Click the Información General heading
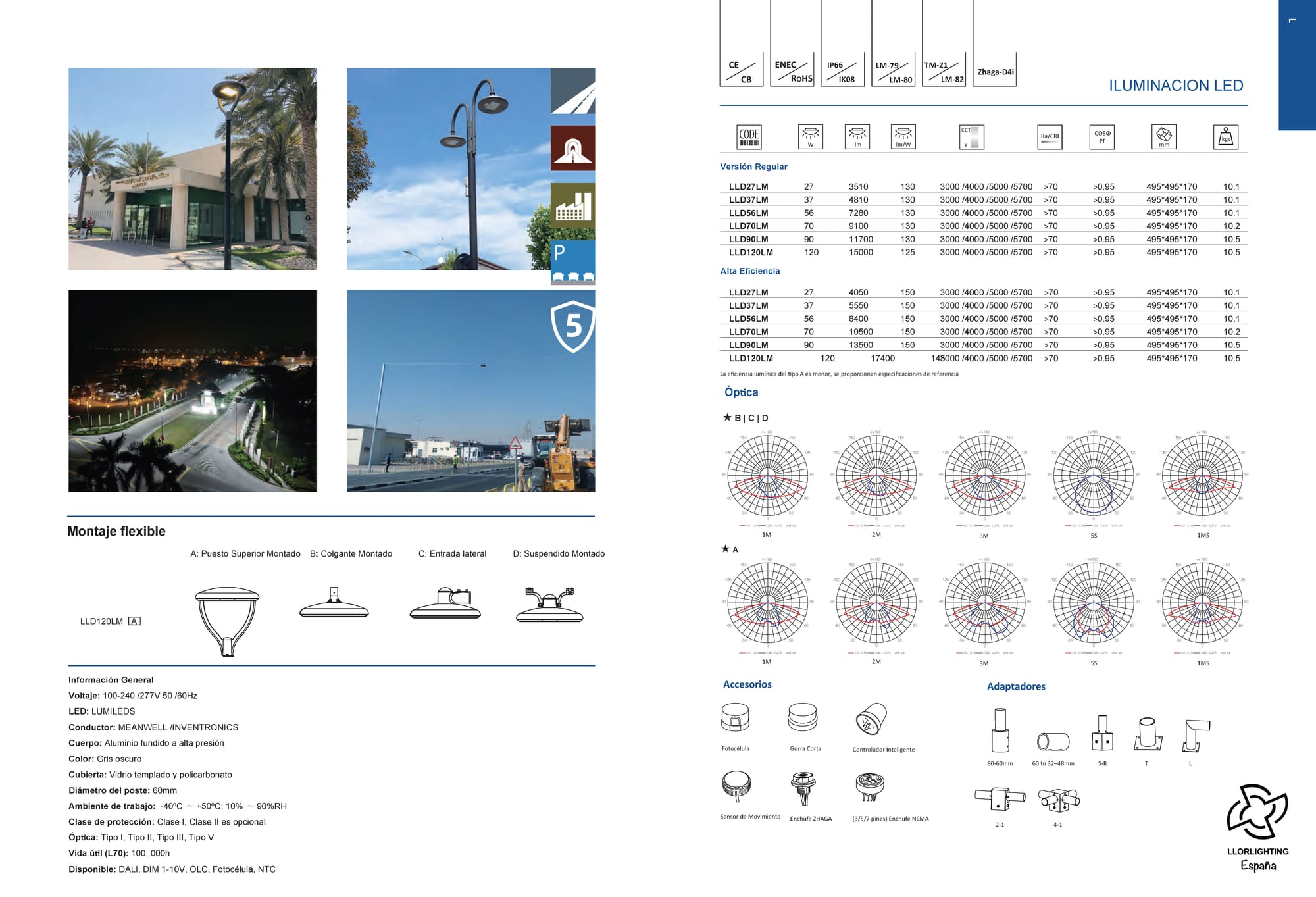 pos(111,680)
